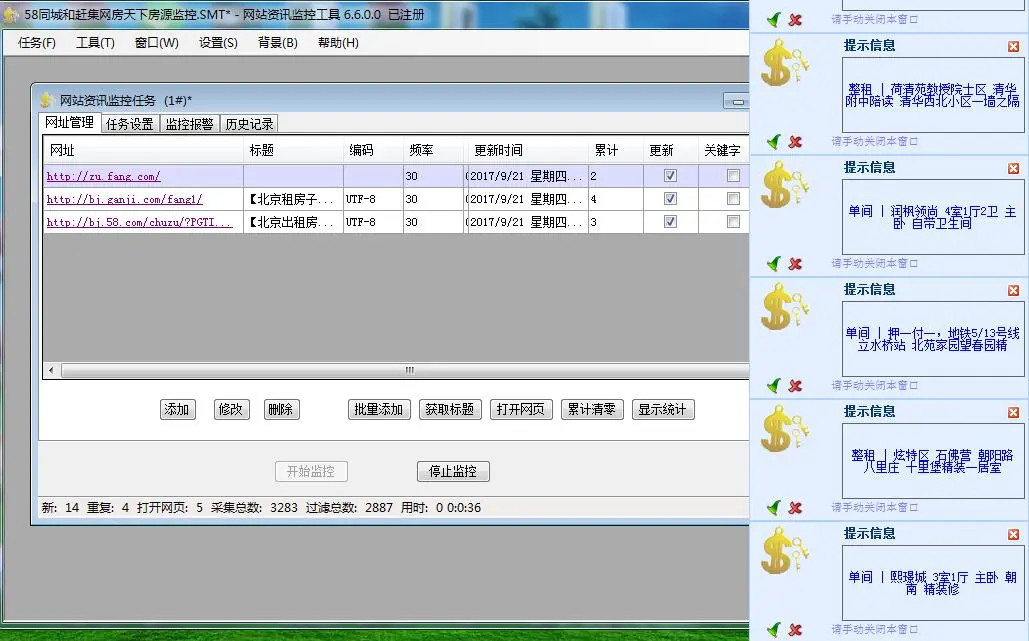
Task: Click the 删除 button
Action: pyautogui.click(x=281, y=409)
